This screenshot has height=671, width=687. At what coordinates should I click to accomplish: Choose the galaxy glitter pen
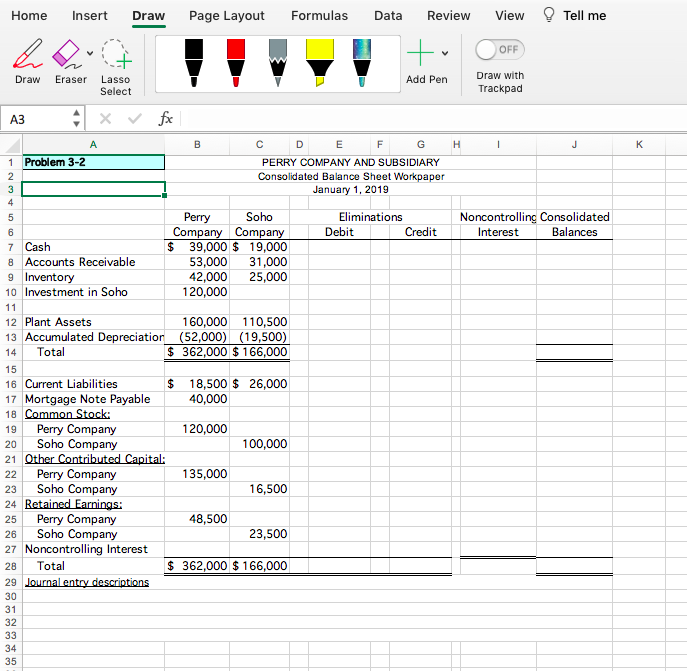362,63
